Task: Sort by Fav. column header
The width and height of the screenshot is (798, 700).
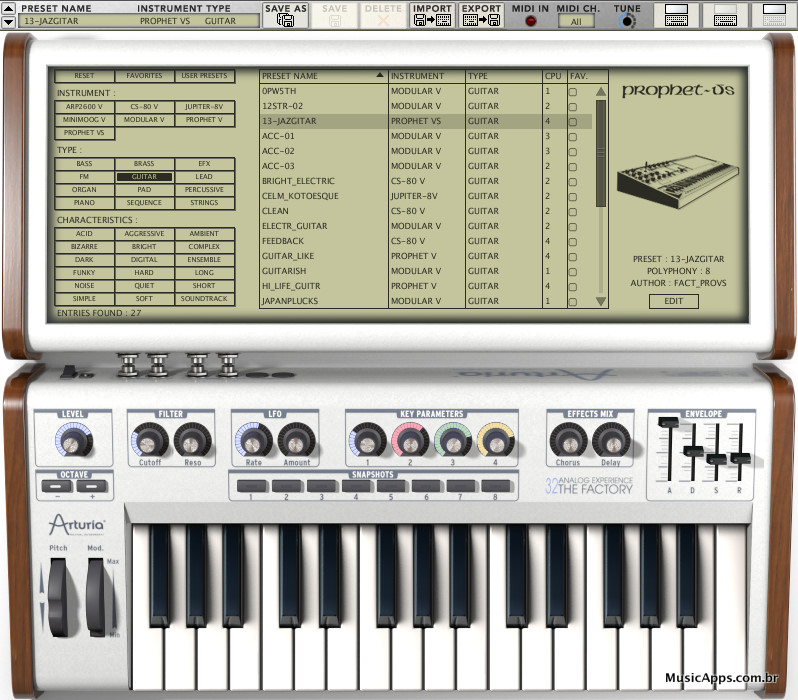Action: (x=588, y=76)
